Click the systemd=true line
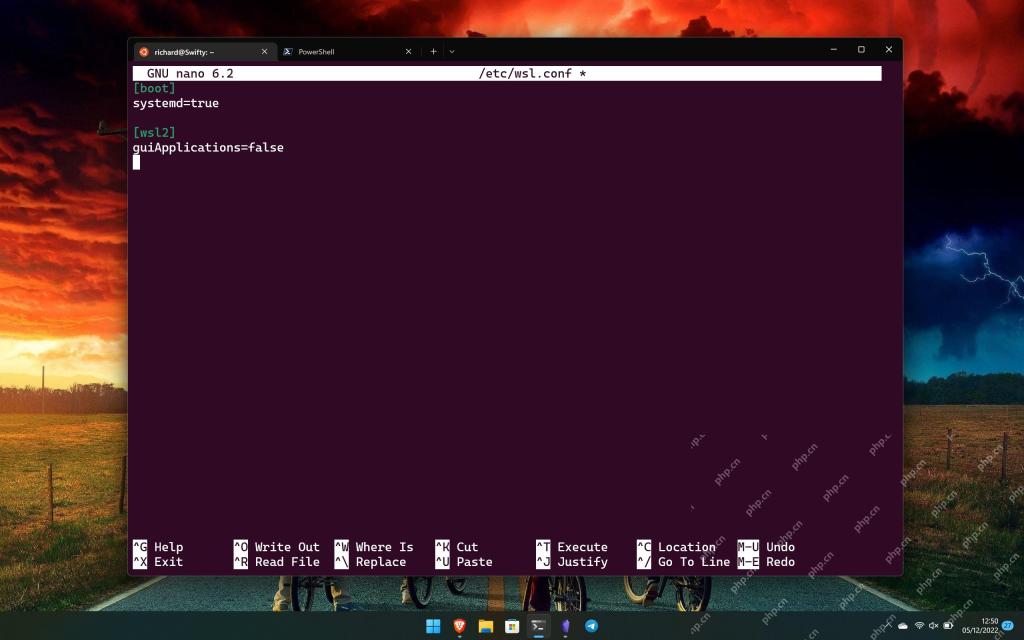Screen dimensions: 1024x640 click(176, 103)
